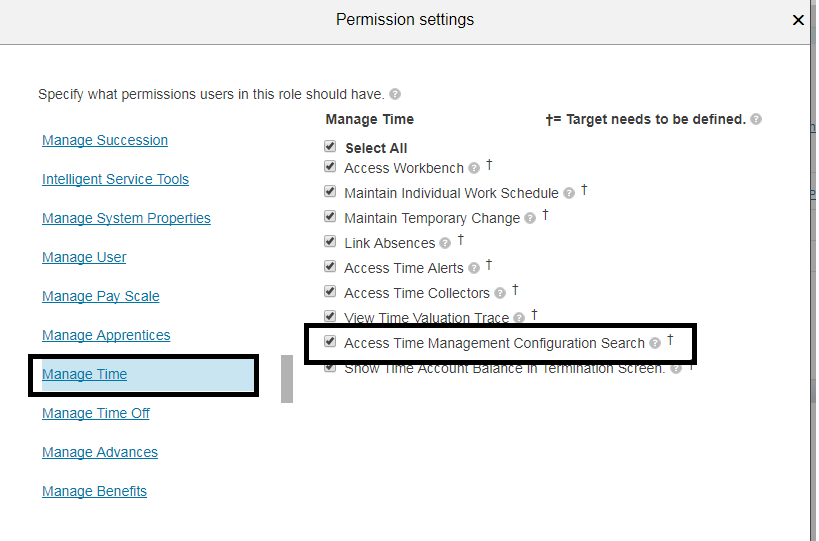Open the Manage Benefits category link
This screenshot has width=819, height=541.
click(94, 491)
